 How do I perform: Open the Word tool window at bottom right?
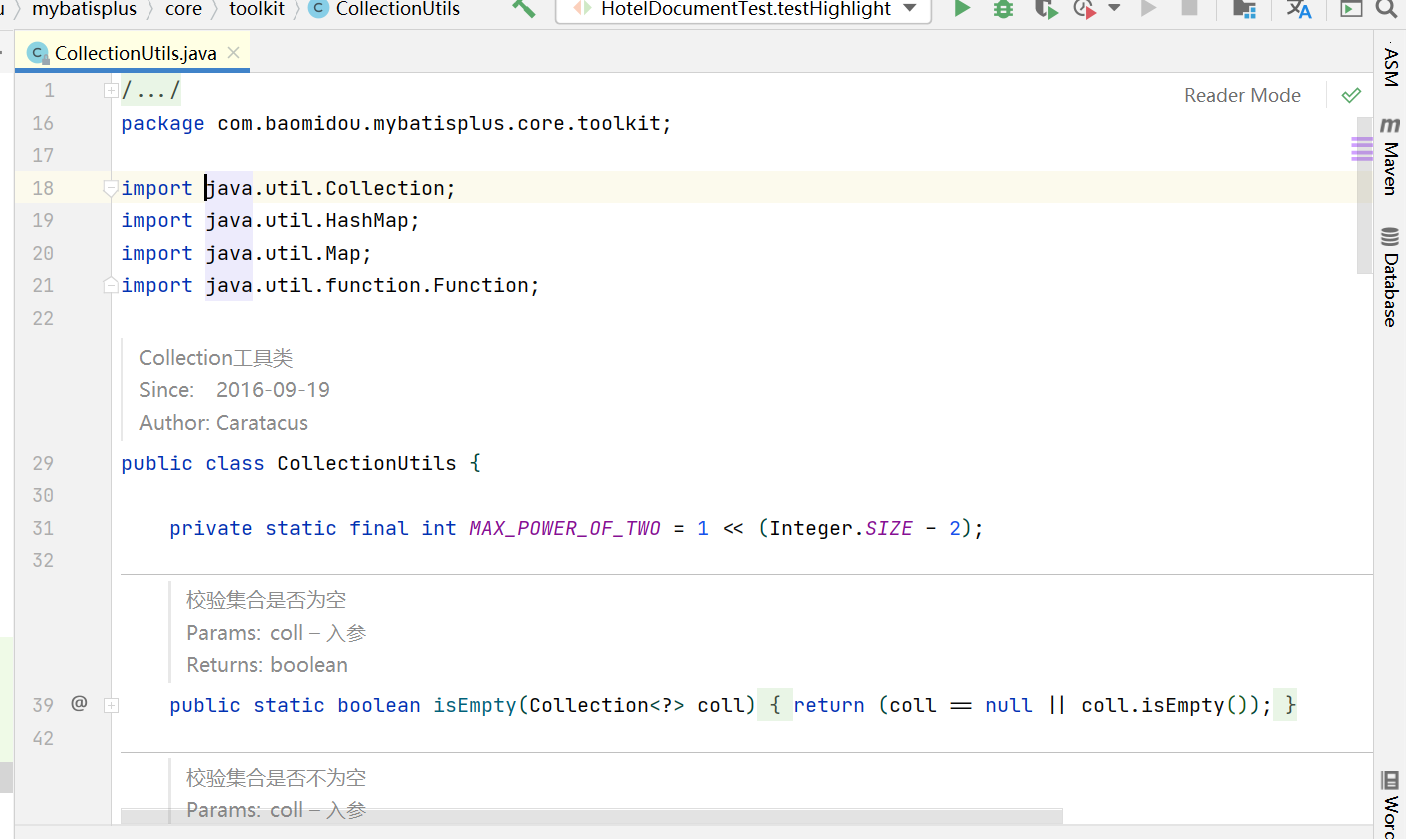(x=1391, y=805)
